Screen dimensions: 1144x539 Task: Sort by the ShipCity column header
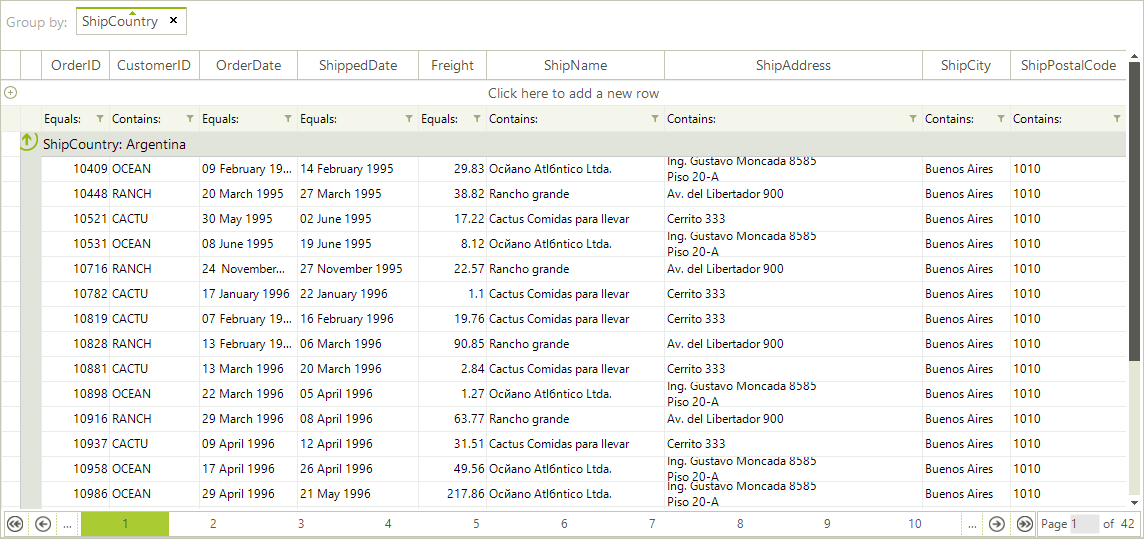(965, 65)
